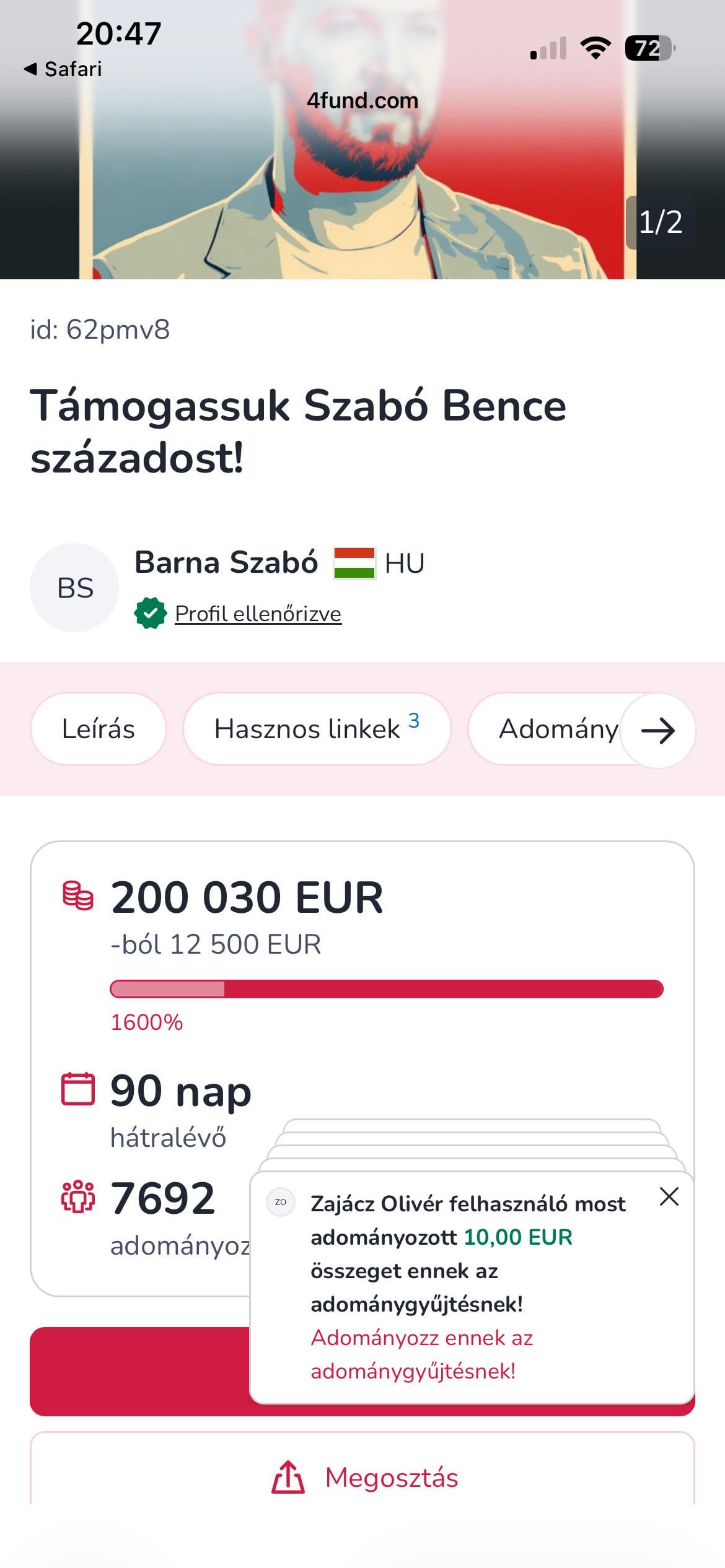Select the Adomány tab
725x1568 pixels.
pos(558,729)
